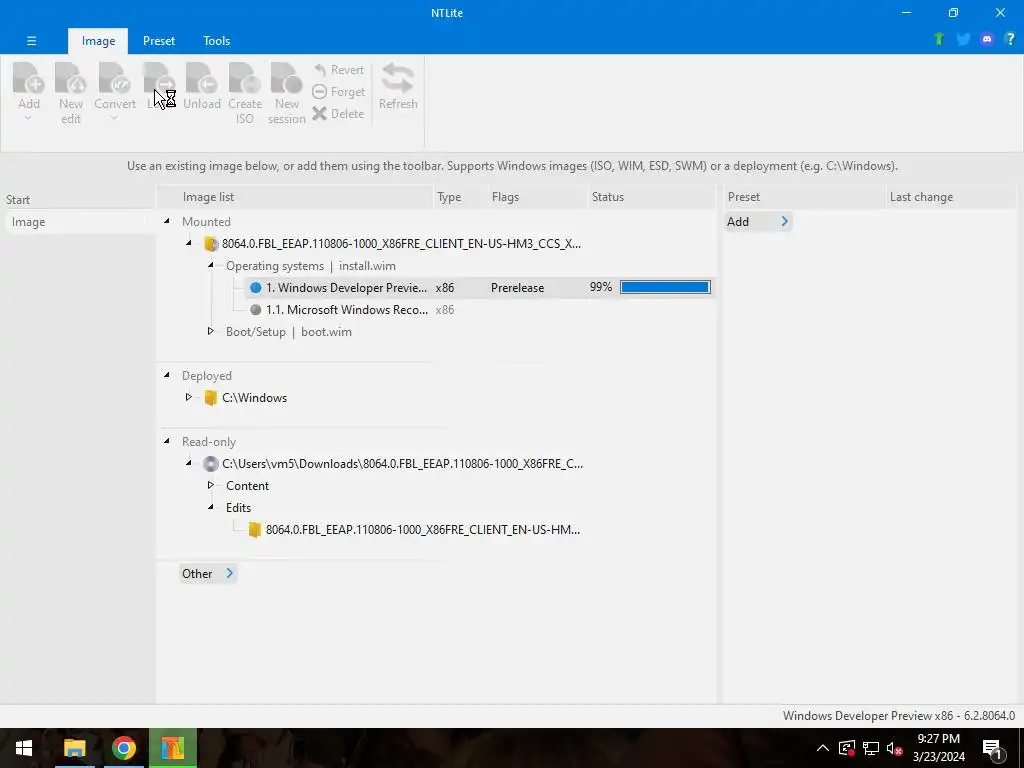Screen dimensions: 1024x768
Task: Select Windows Developer Preview image row
Action: pos(480,287)
